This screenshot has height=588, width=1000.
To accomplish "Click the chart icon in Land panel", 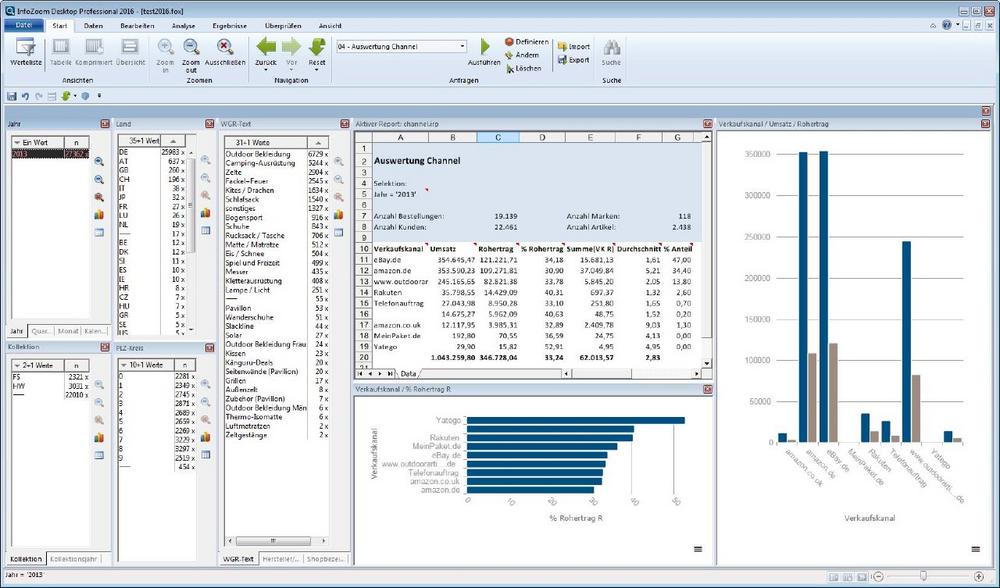I will tap(205, 213).
